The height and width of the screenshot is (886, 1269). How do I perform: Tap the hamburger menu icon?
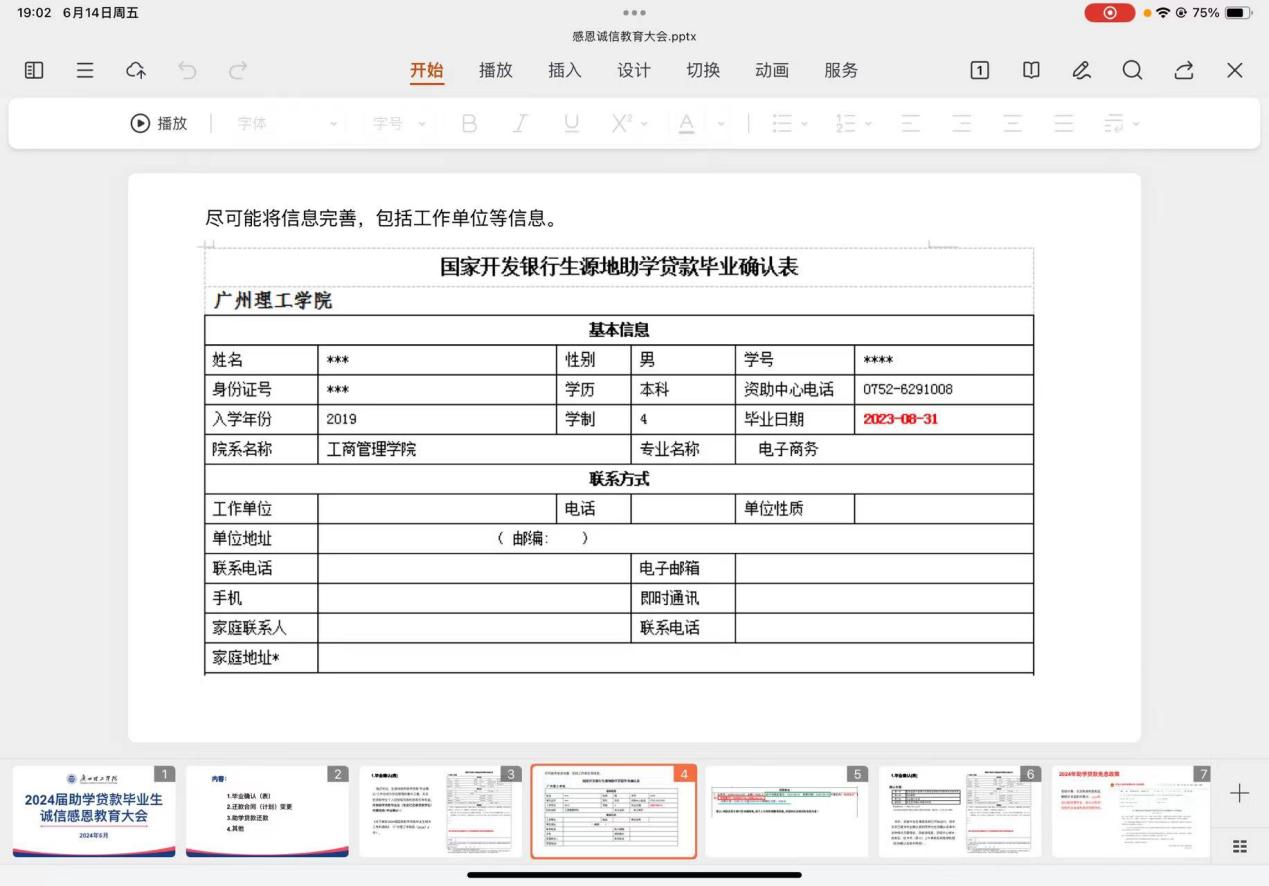(x=85, y=70)
